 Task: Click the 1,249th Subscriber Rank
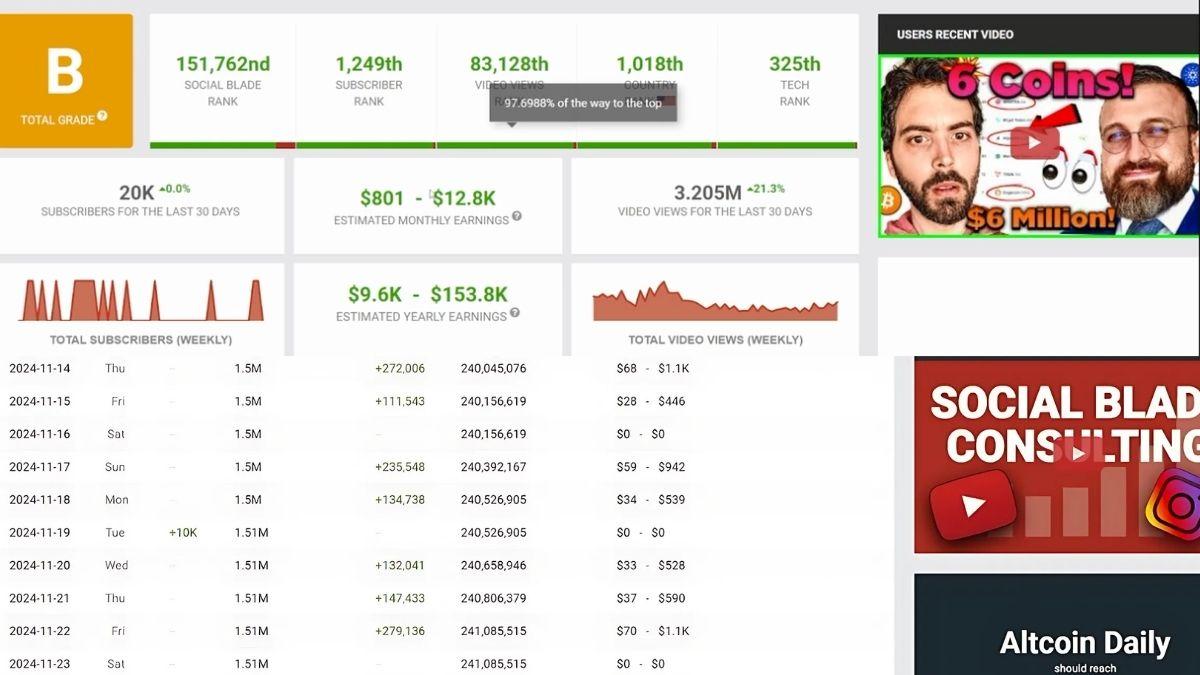[x=368, y=64]
